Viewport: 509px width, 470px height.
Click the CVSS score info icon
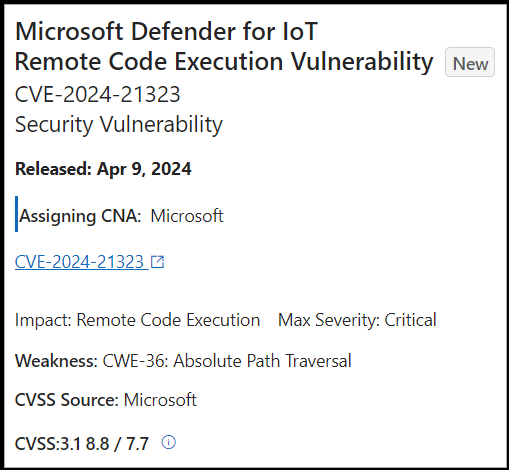(168, 442)
